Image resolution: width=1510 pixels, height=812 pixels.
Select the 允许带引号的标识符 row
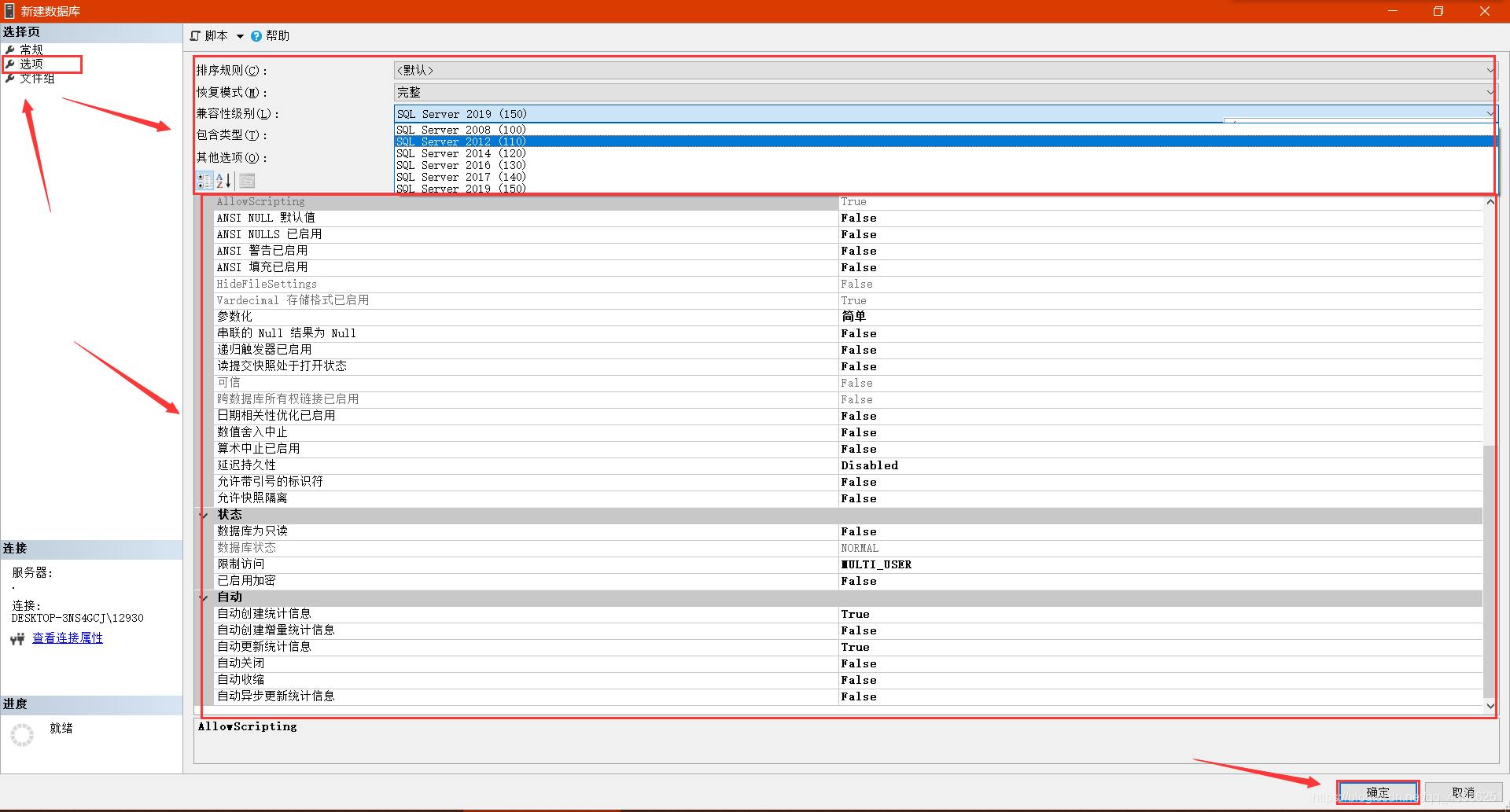click(848, 483)
